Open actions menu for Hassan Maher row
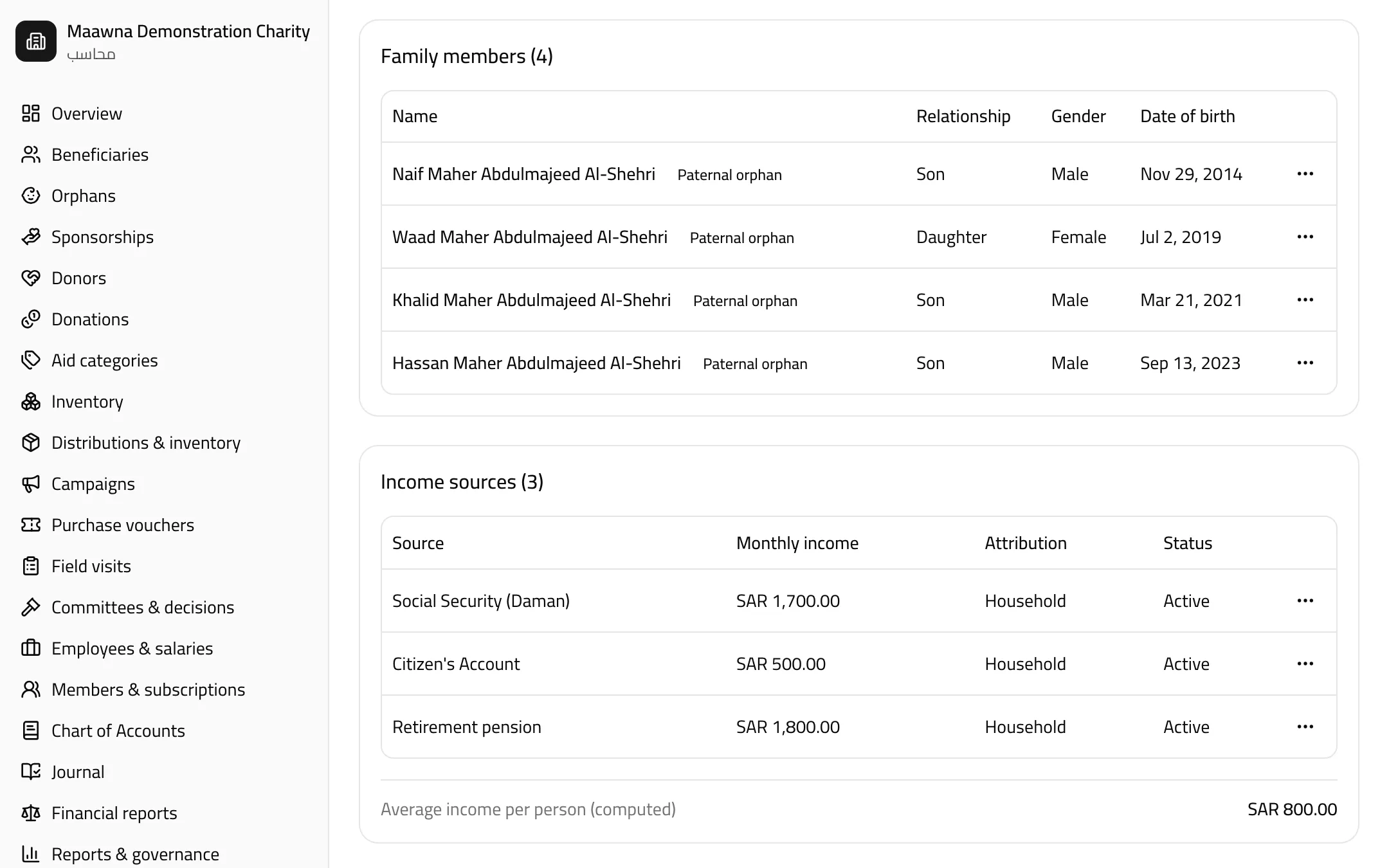Image resolution: width=1389 pixels, height=868 pixels. click(1305, 363)
